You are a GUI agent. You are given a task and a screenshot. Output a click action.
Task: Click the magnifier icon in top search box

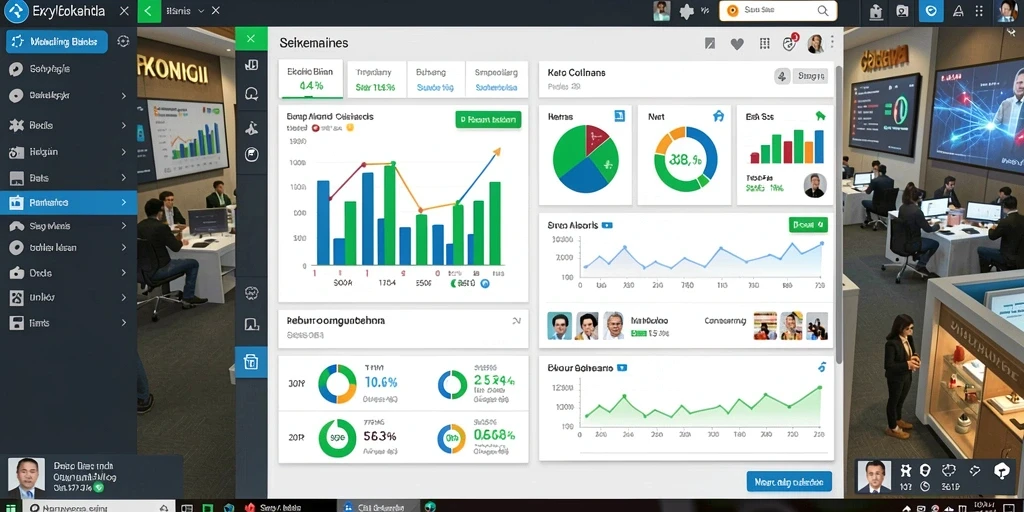tap(822, 10)
